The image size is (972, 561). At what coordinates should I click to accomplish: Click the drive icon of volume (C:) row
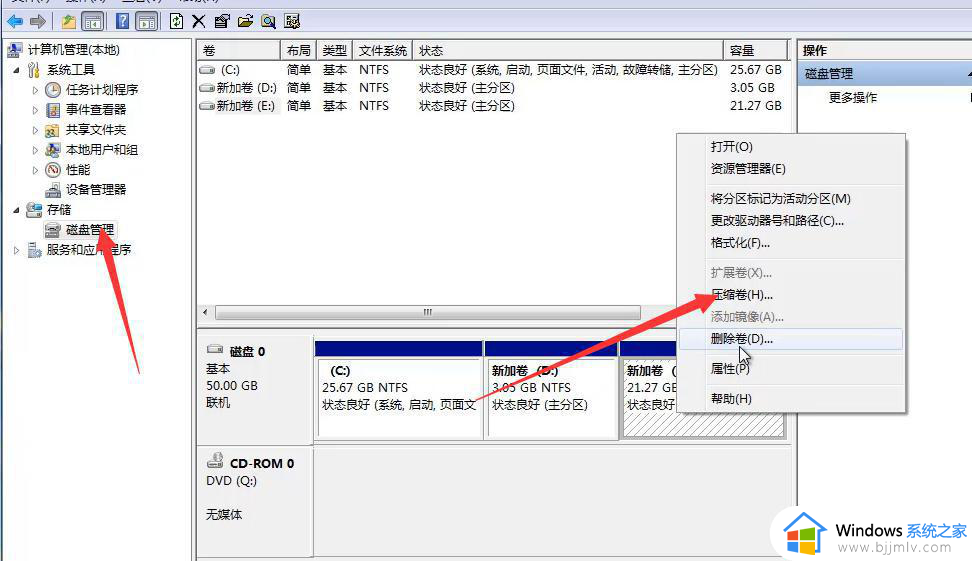pyautogui.click(x=207, y=70)
